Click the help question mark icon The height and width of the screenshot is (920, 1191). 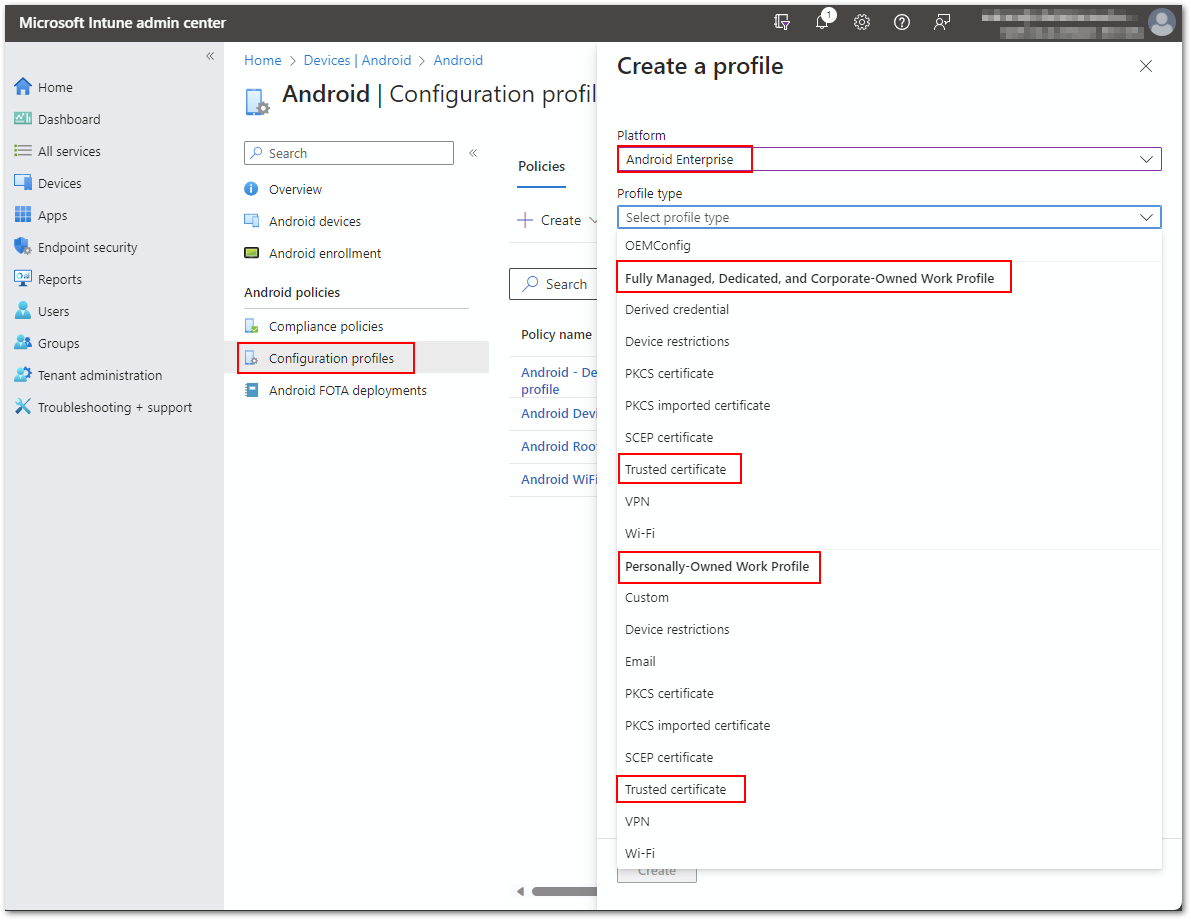point(902,22)
